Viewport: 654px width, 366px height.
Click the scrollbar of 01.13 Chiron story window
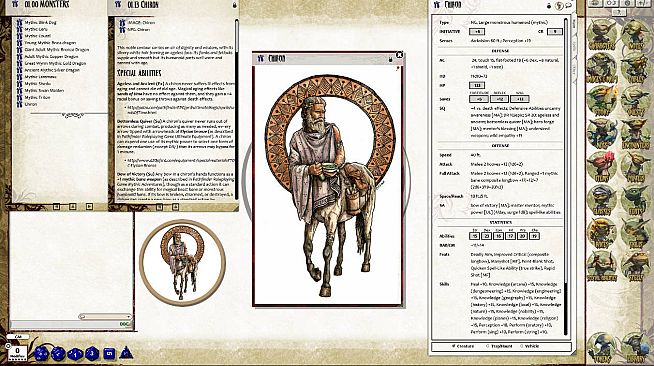point(237,108)
